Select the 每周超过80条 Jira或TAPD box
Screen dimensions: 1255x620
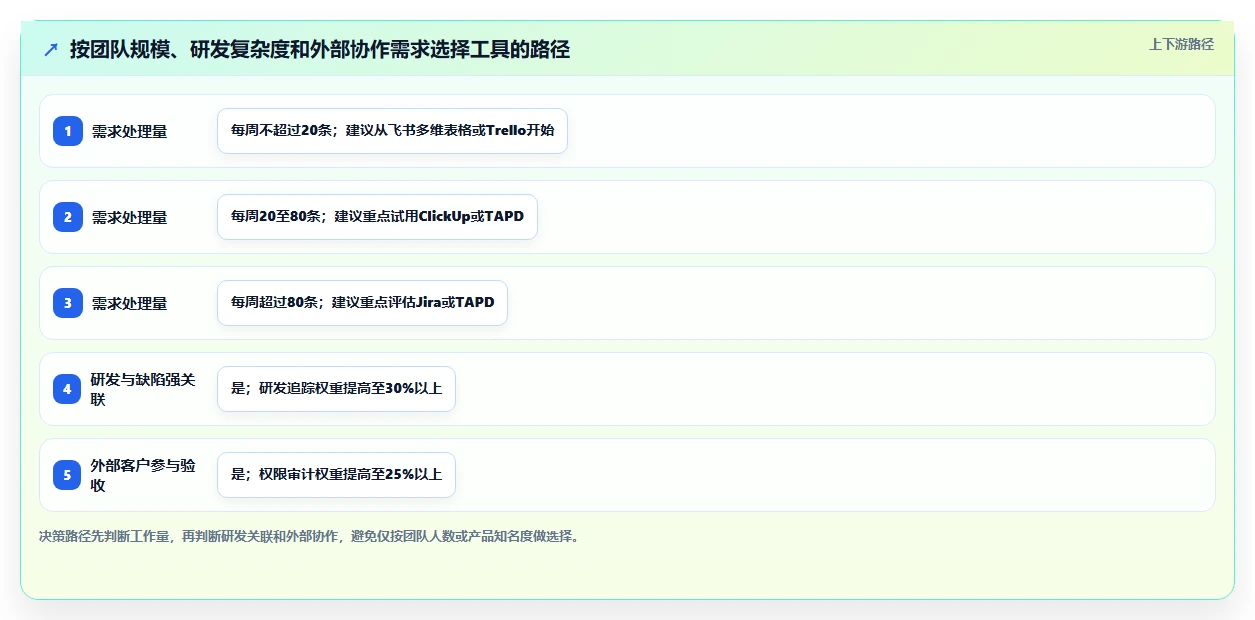coord(362,303)
